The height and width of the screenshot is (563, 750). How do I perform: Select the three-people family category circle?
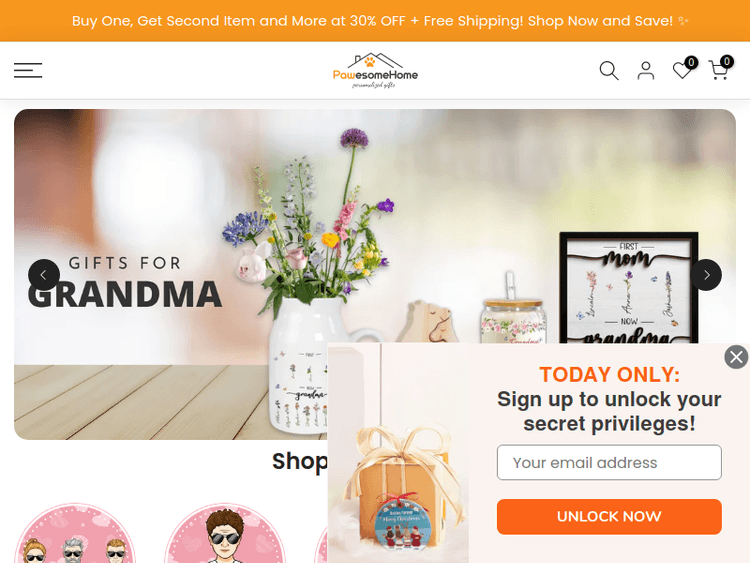coord(75,533)
